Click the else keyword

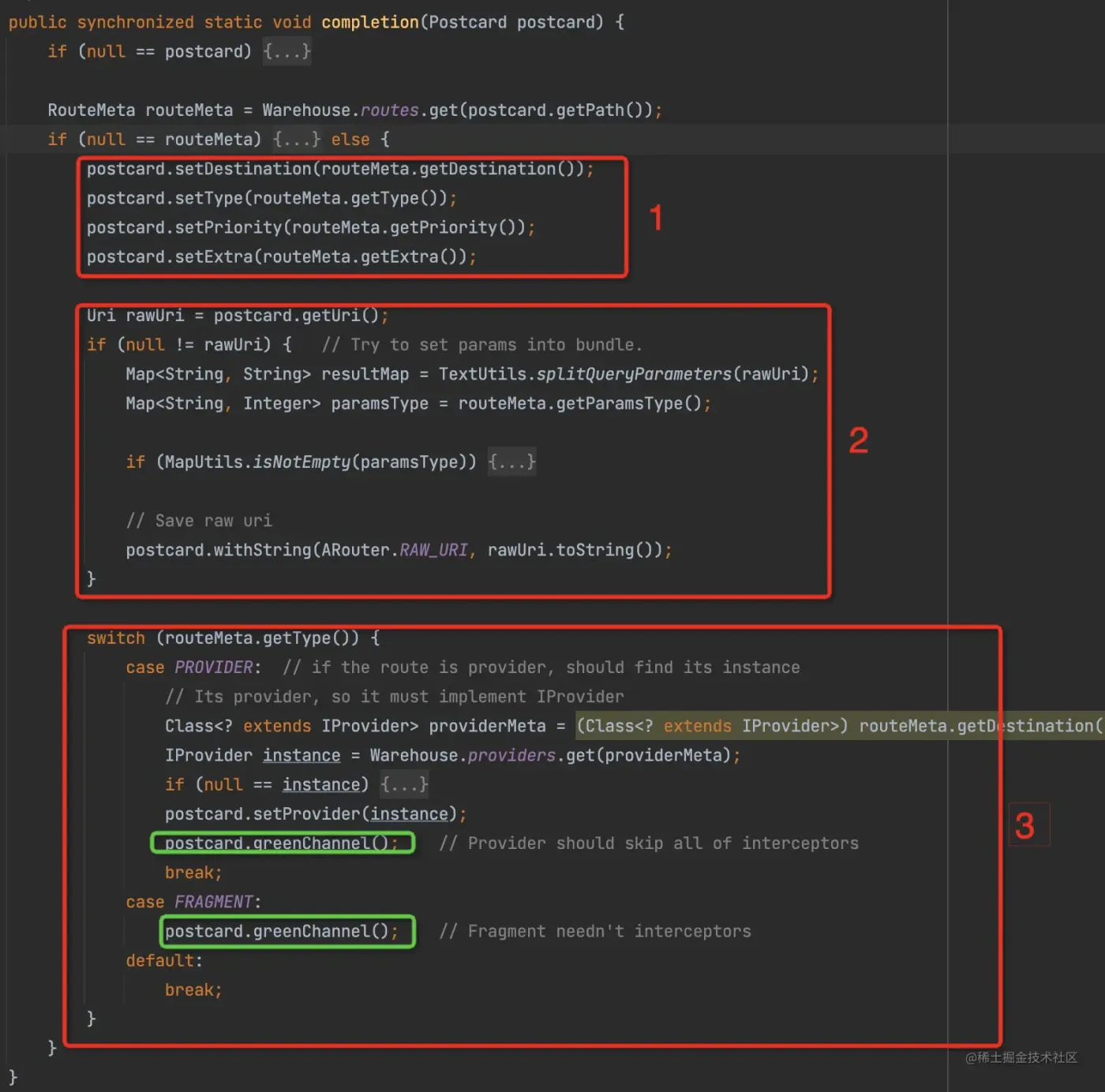tap(350, 140)
